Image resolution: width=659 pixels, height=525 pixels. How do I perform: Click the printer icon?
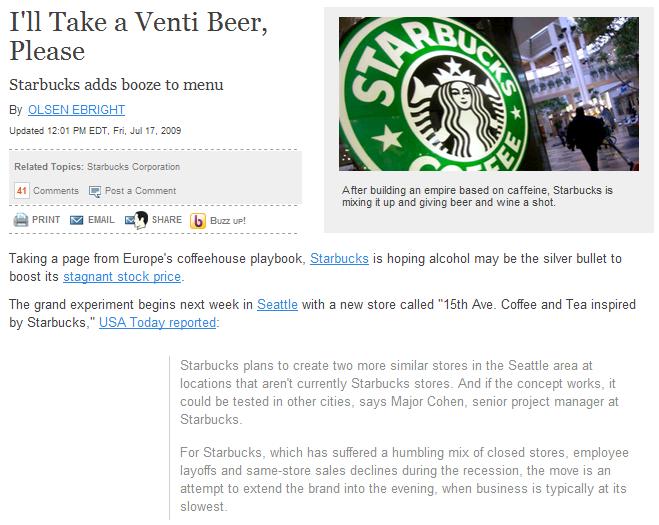tap(21, 220)
